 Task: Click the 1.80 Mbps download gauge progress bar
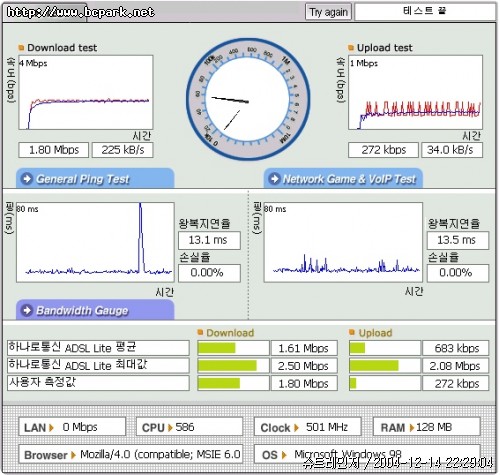coord(233,383)
